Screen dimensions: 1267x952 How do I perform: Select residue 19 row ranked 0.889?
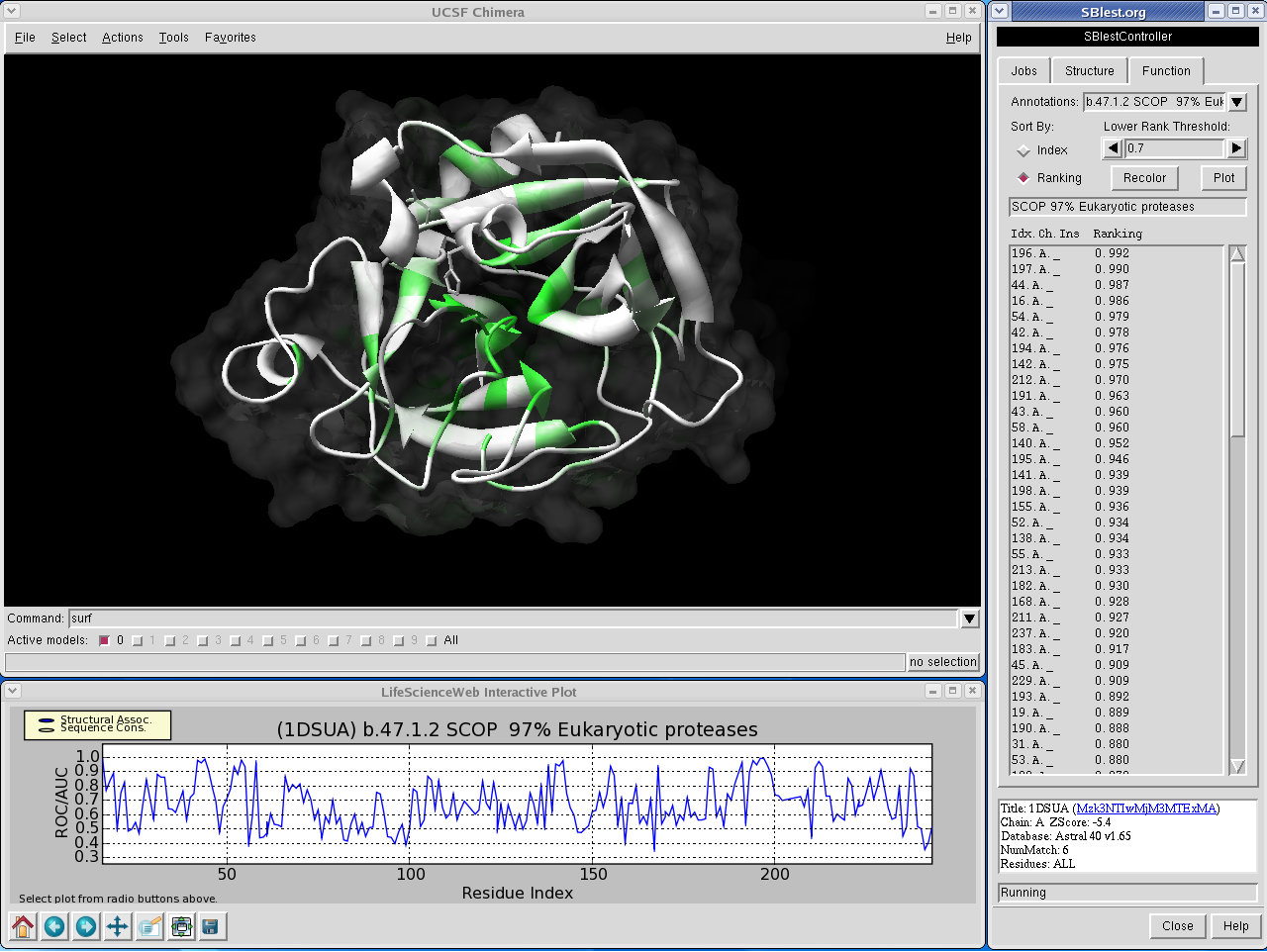click(1117, 713)
